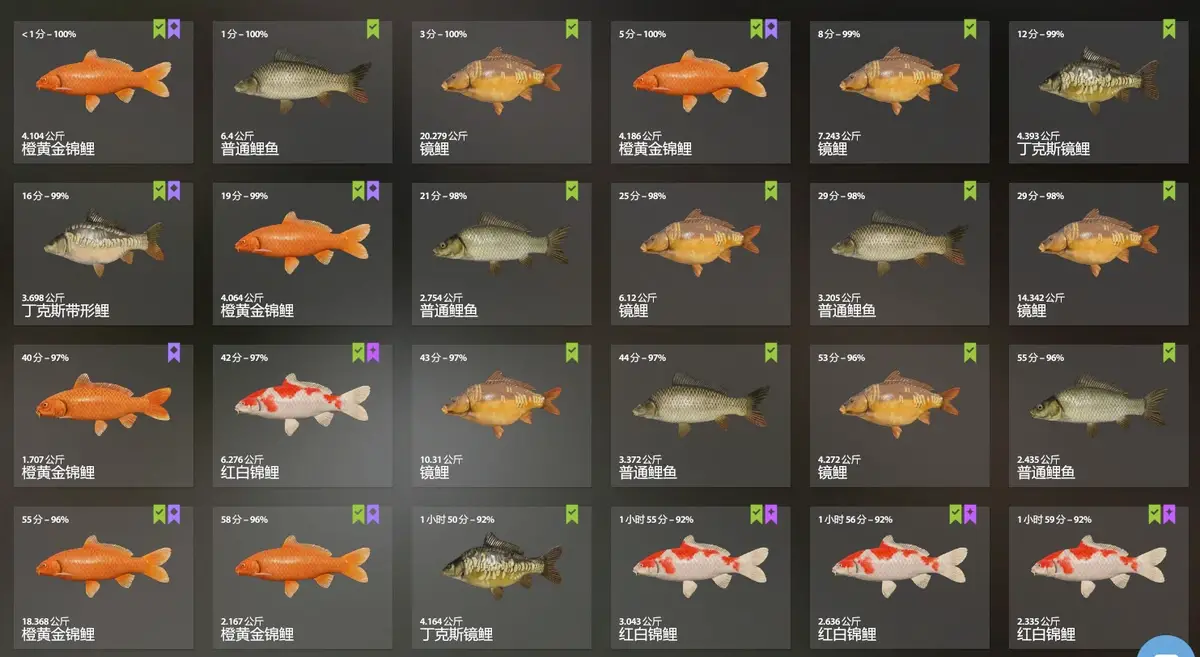Click green check bookmark on 4.164公斤 丁克斯镜鲤 card
The image size is (1200, 657).
point(572,514)
